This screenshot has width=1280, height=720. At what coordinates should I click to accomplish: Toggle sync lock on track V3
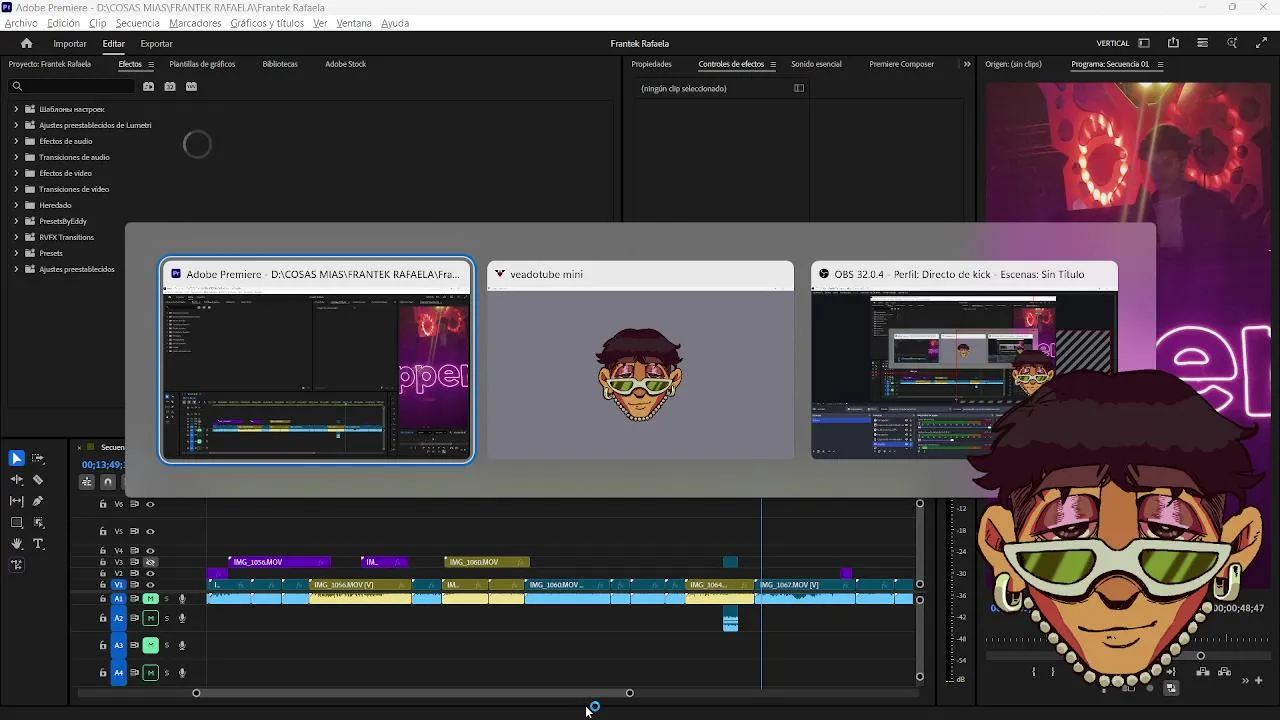[134, 562]
